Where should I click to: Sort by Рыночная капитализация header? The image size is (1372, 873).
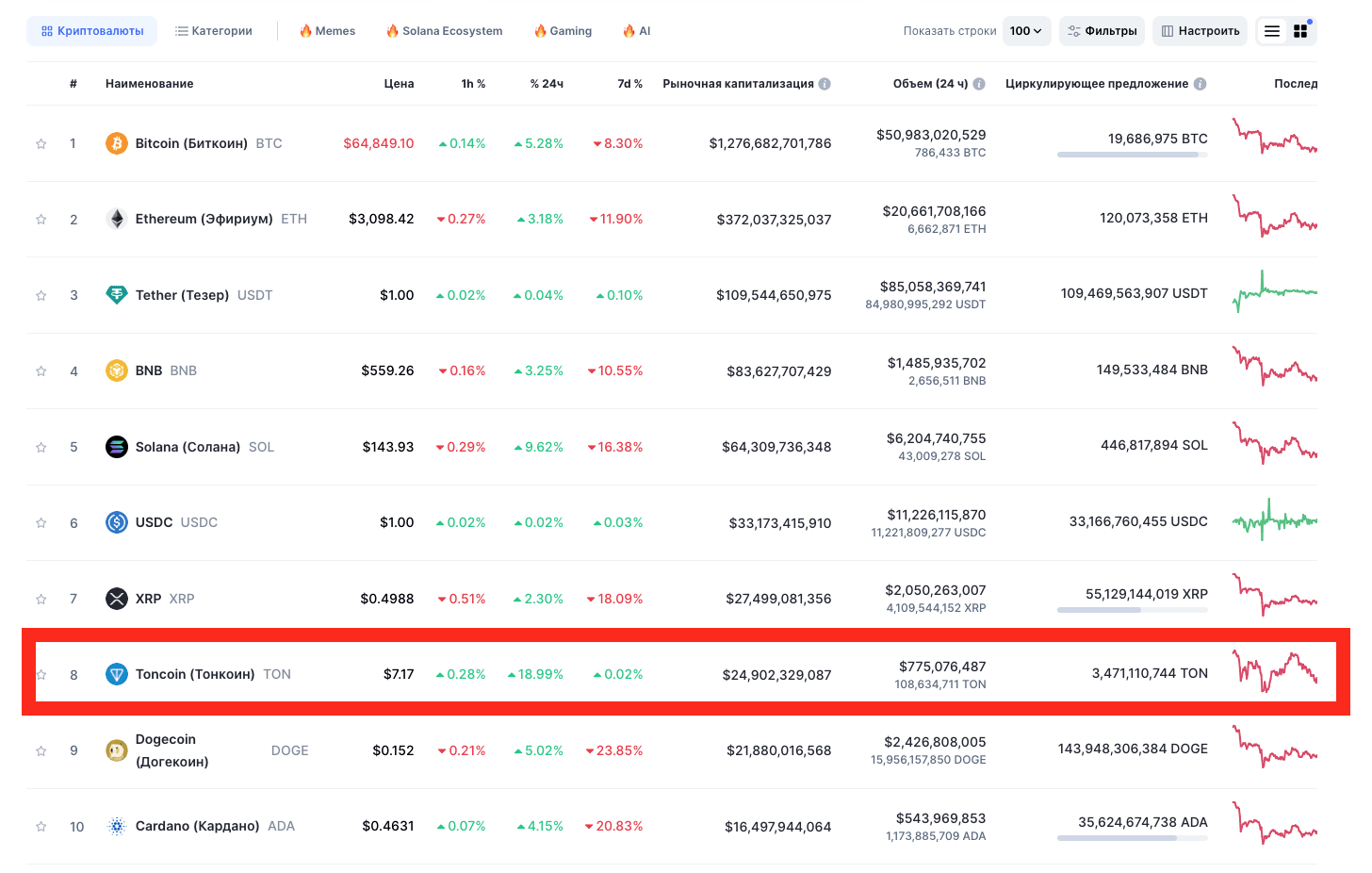(x=738, y=84)
